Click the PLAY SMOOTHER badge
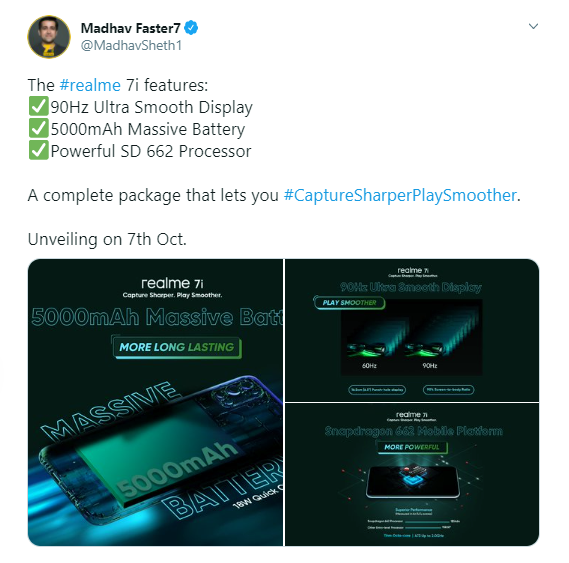 349,303
